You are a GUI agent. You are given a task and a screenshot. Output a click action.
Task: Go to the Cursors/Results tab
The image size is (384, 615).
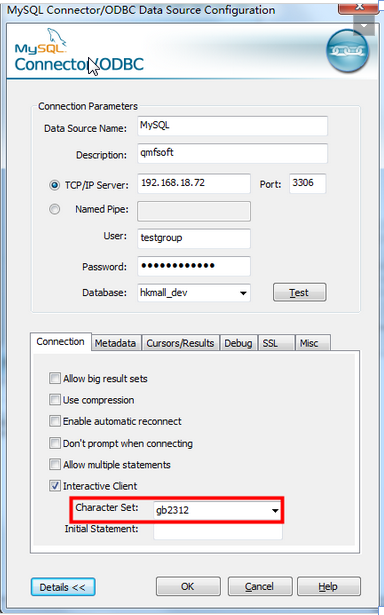tap(180, 343)
